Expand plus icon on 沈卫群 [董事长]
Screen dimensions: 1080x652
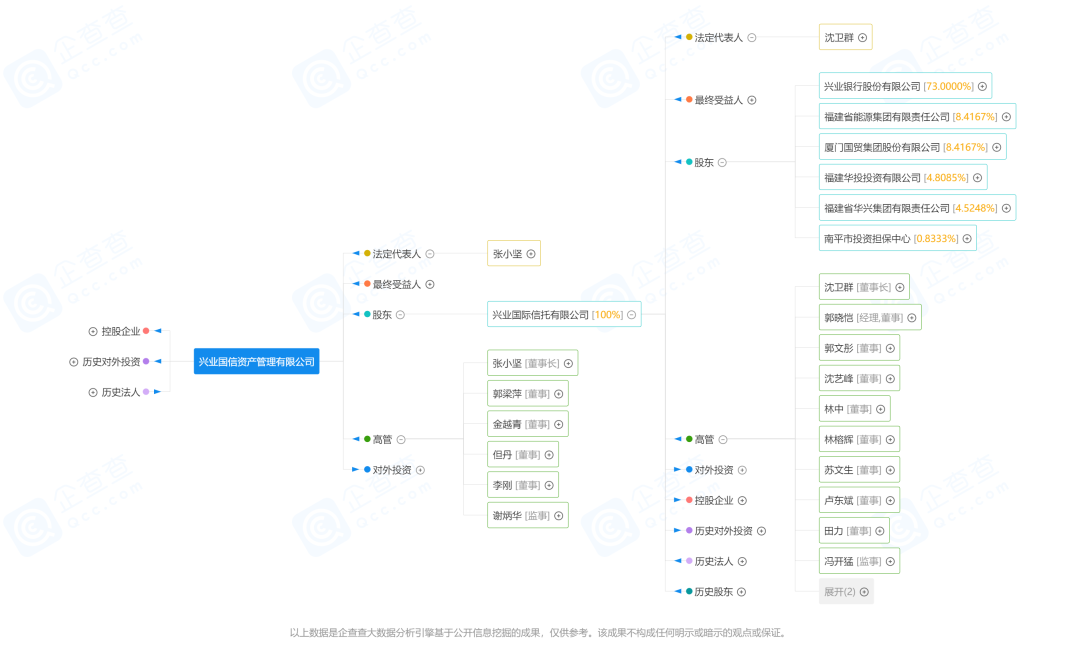coord(900,287)
